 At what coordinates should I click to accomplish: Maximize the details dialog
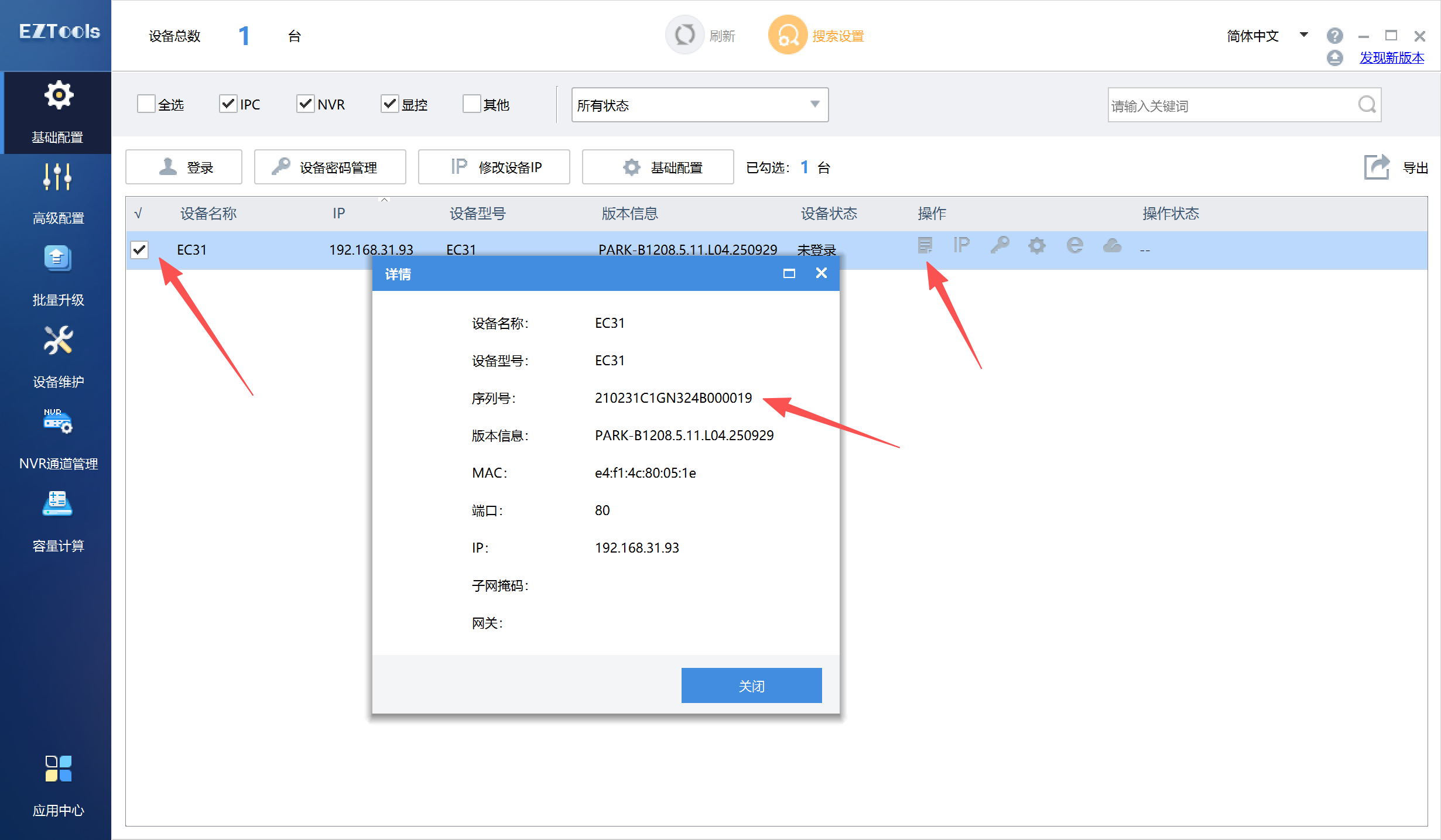click(x=789, y=273)
